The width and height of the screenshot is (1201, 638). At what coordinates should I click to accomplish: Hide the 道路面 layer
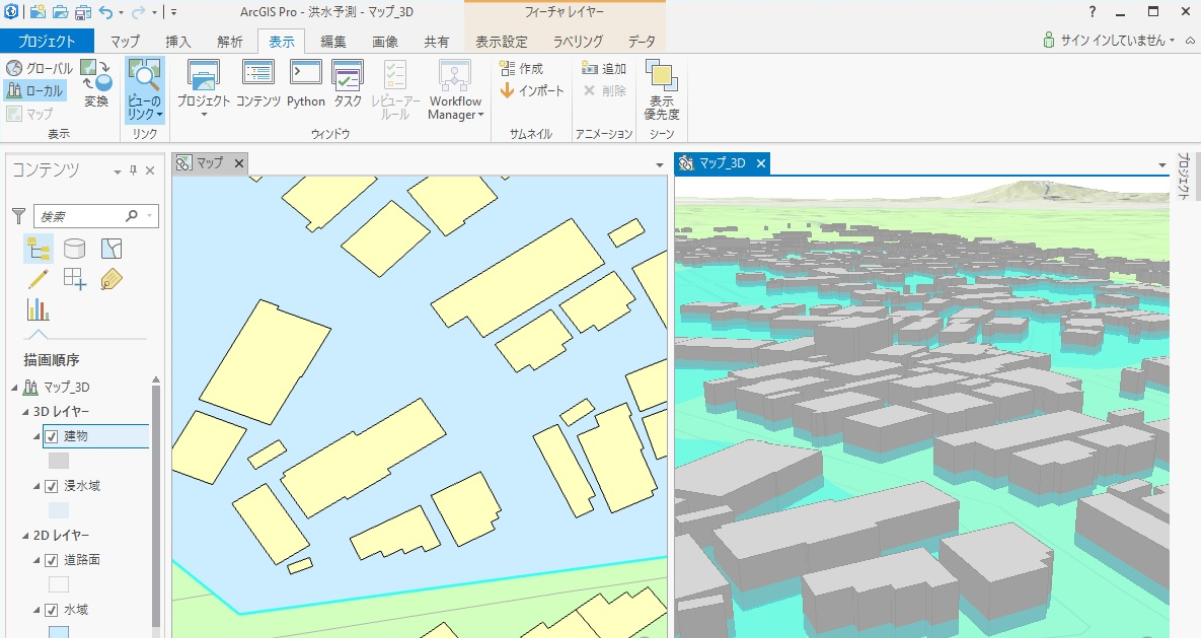click(x=52, y=560)
